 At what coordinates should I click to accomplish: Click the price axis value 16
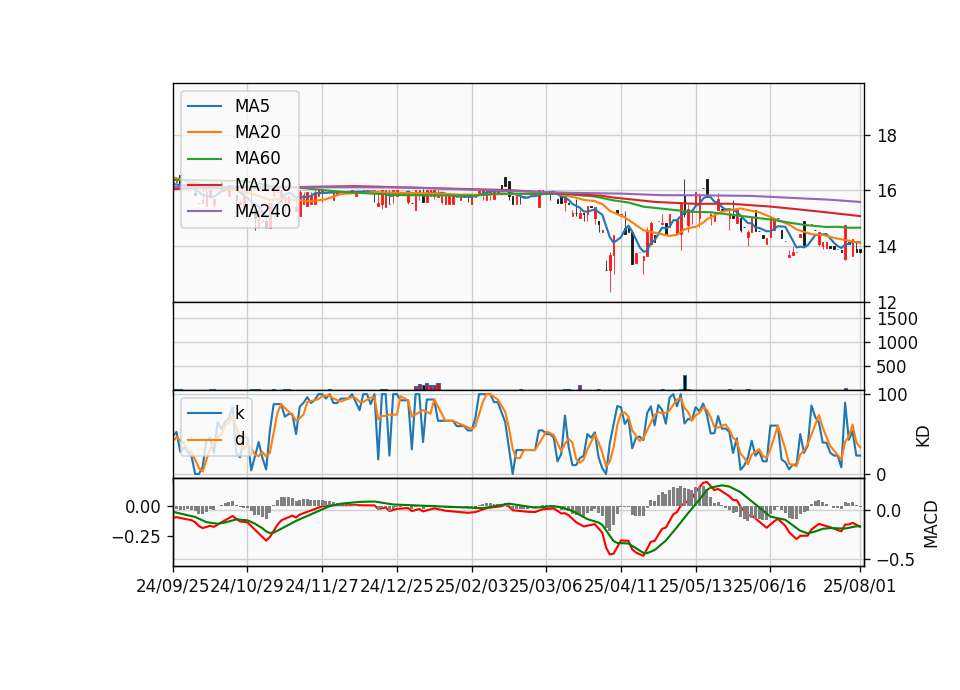[x=887, y=191]
